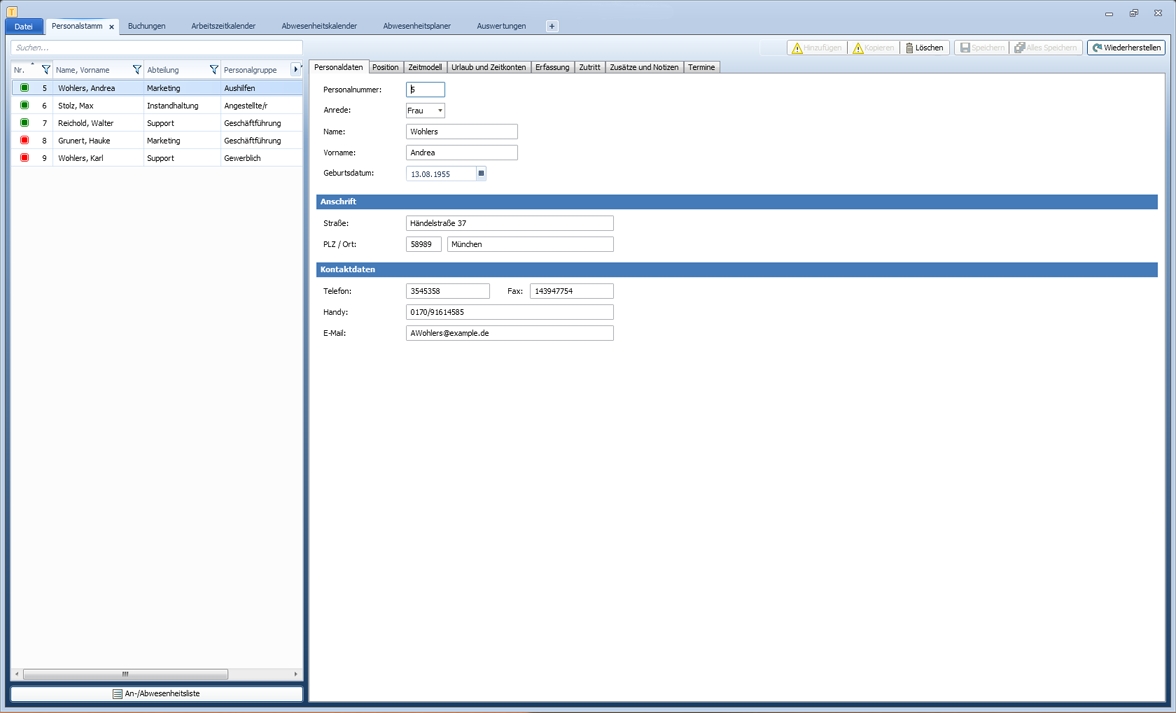Click the Geburtsdatum date field
The height and width of the screenshot is (713, 1176).
point(441,174)
